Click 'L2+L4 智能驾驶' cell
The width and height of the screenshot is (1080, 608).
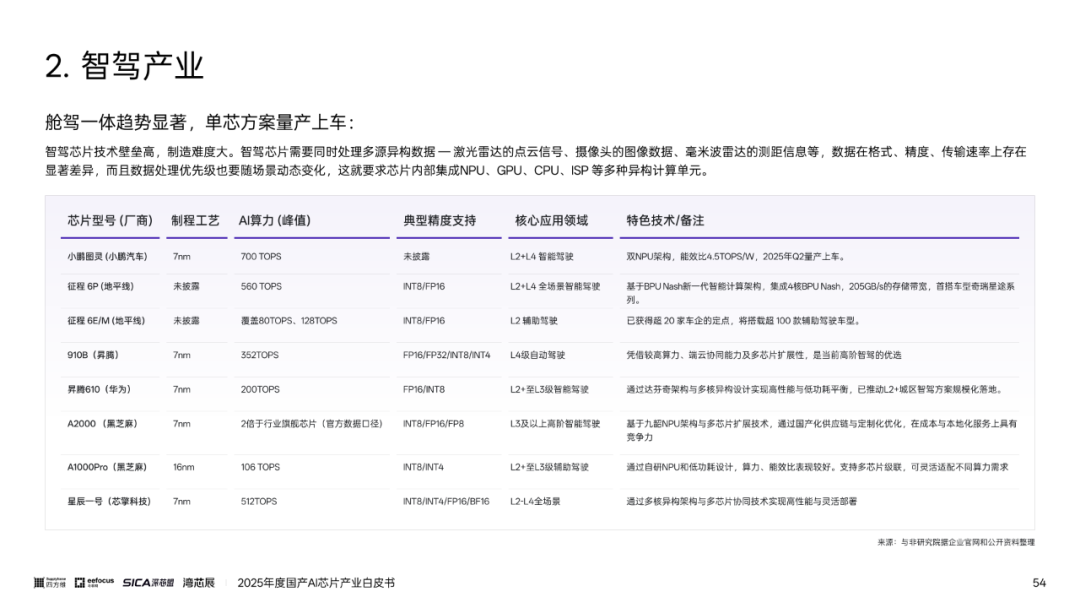point(541,256)
